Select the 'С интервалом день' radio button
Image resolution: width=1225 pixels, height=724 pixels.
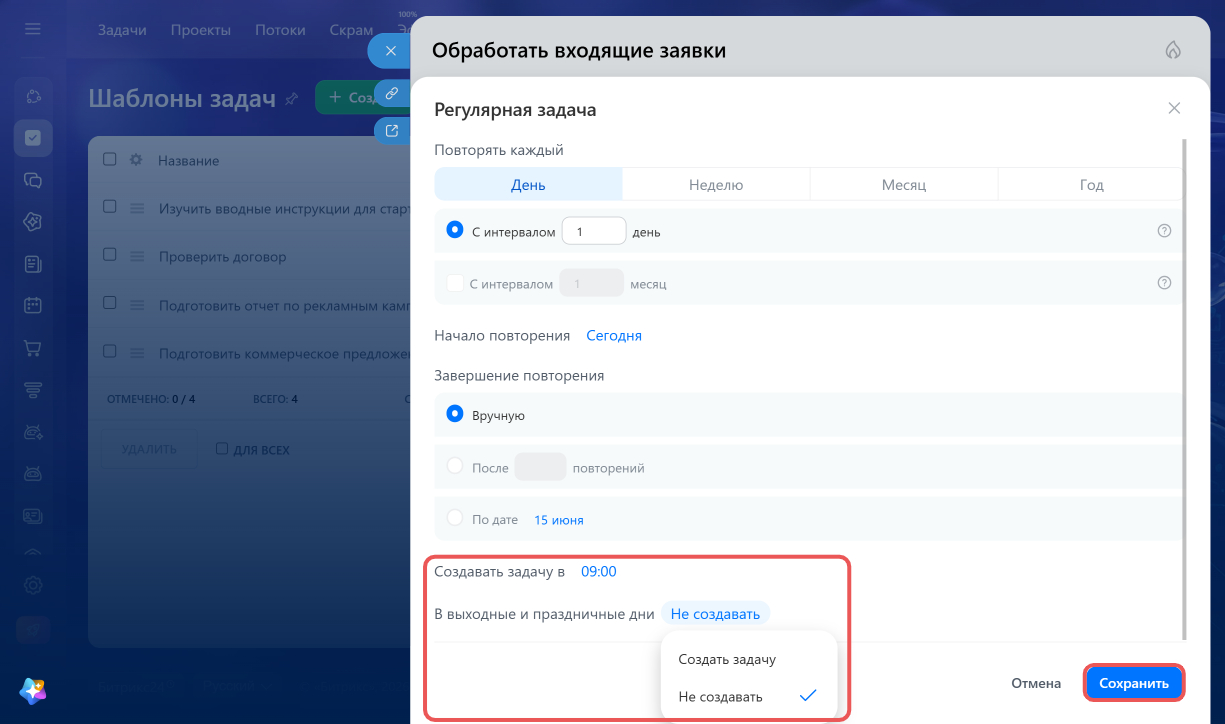coord(455,231)
